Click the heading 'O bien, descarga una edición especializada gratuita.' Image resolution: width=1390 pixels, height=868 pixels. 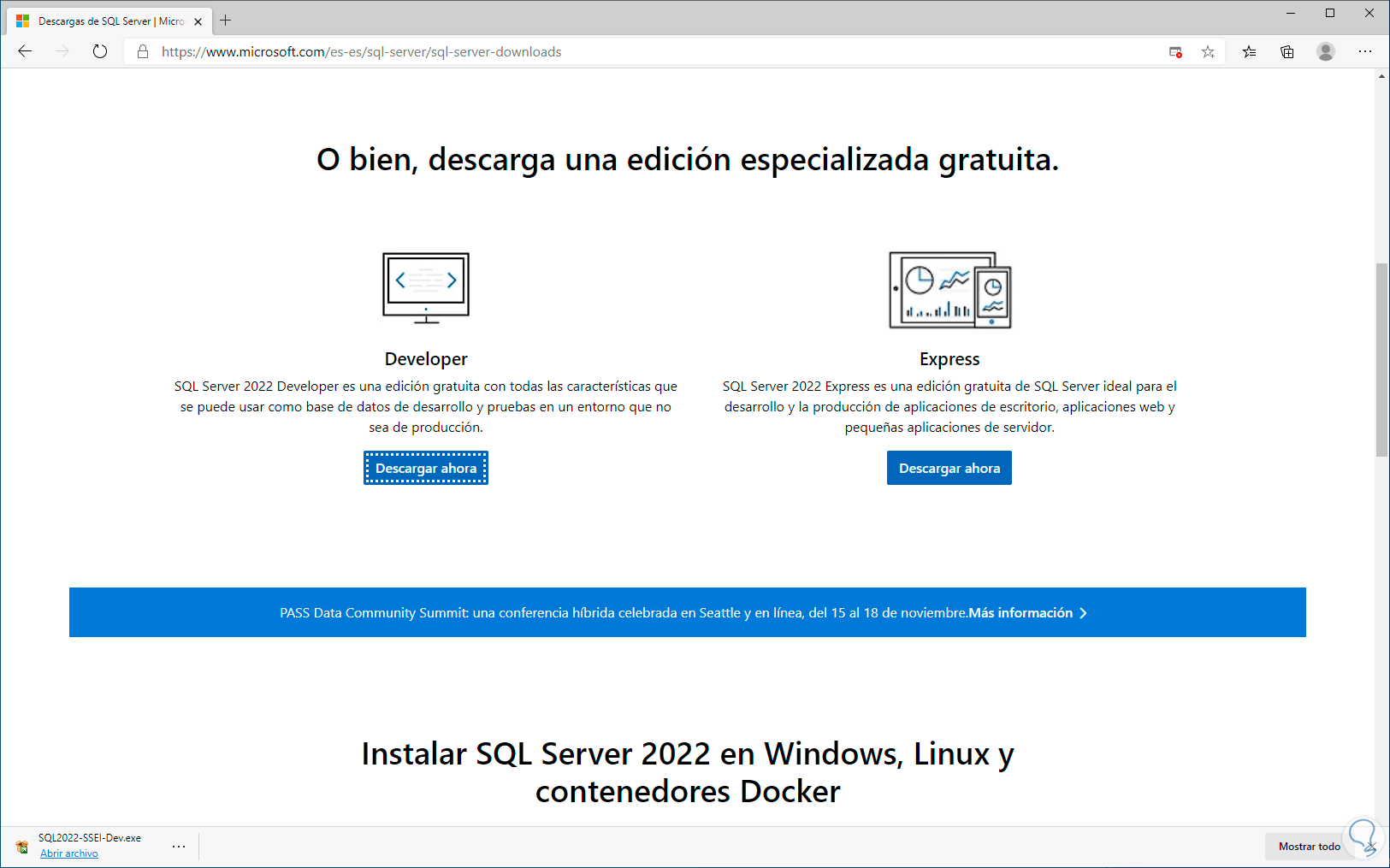[x=688, y=160]
